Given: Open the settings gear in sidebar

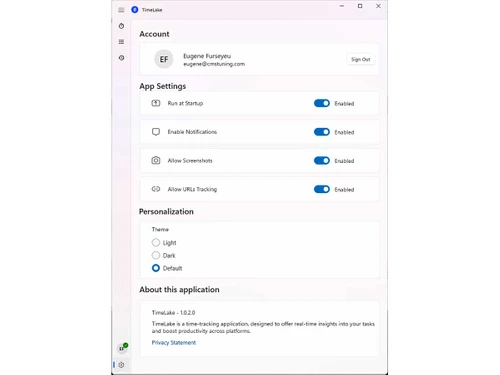Looking at the screenshot, I should pos(121,365).
